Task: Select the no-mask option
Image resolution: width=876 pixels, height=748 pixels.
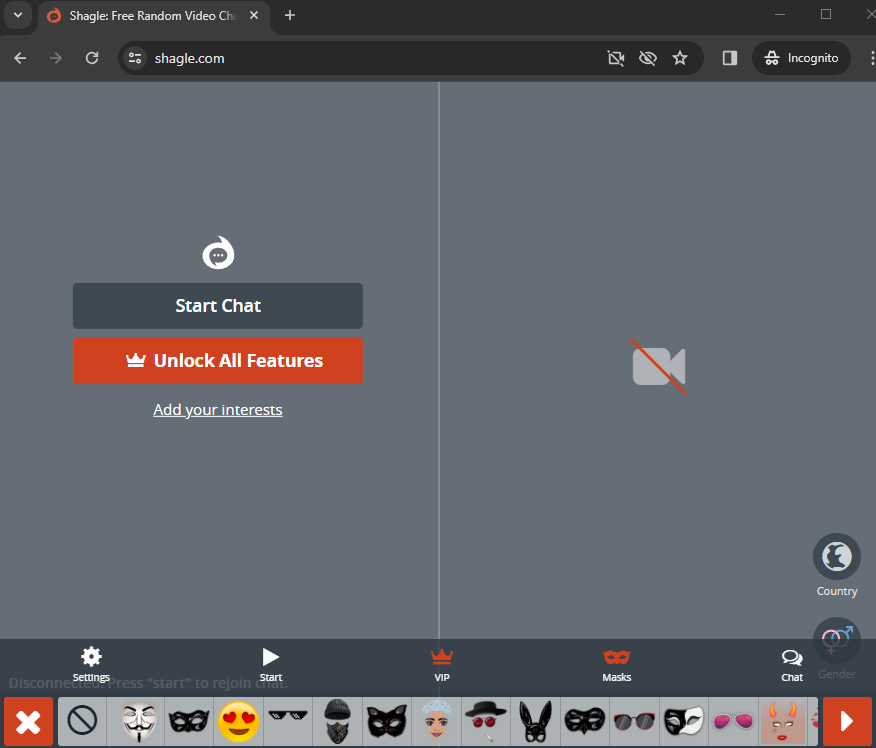Action: coord(82,721)
